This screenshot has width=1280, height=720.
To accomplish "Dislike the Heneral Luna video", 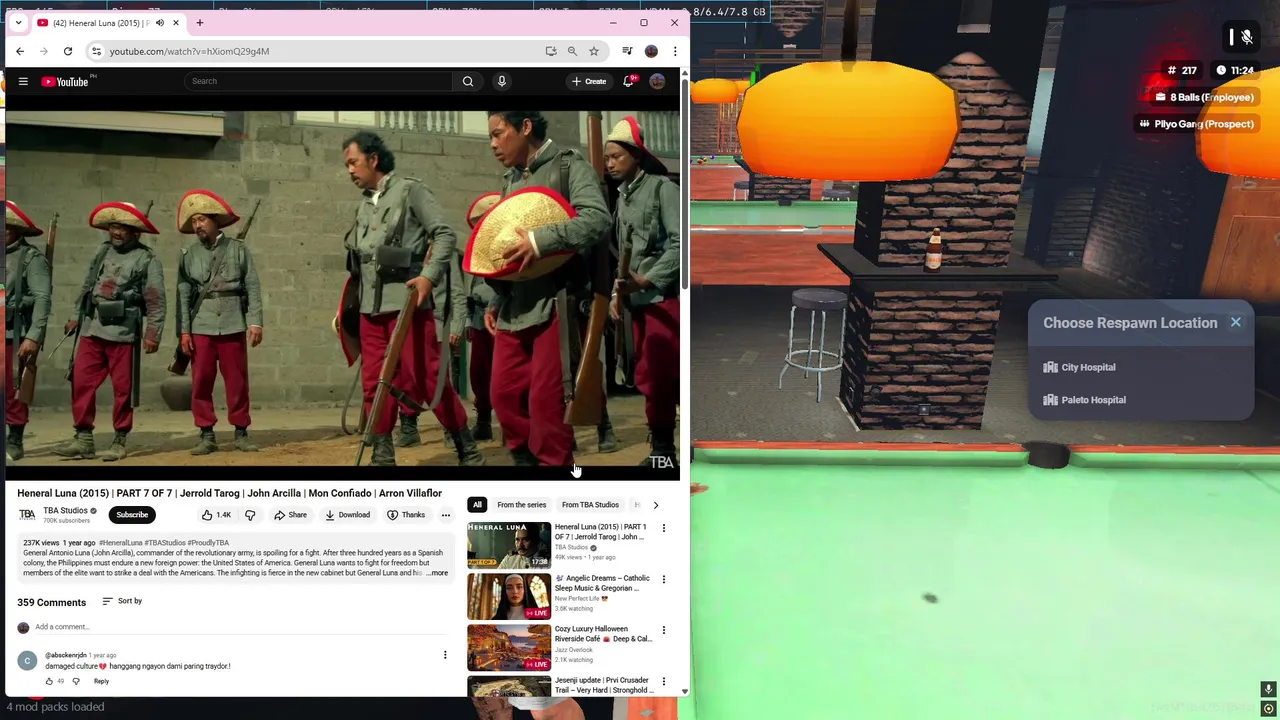I will tap(250, 515).
